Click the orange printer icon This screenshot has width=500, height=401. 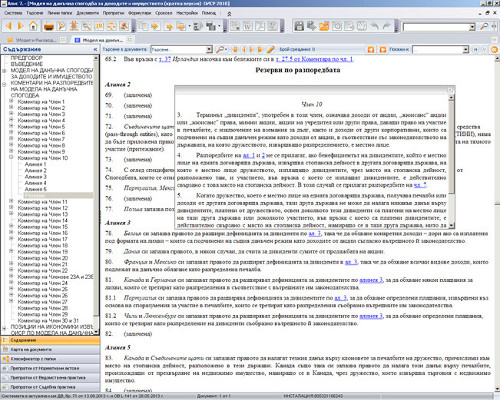(x=49, y=26)
